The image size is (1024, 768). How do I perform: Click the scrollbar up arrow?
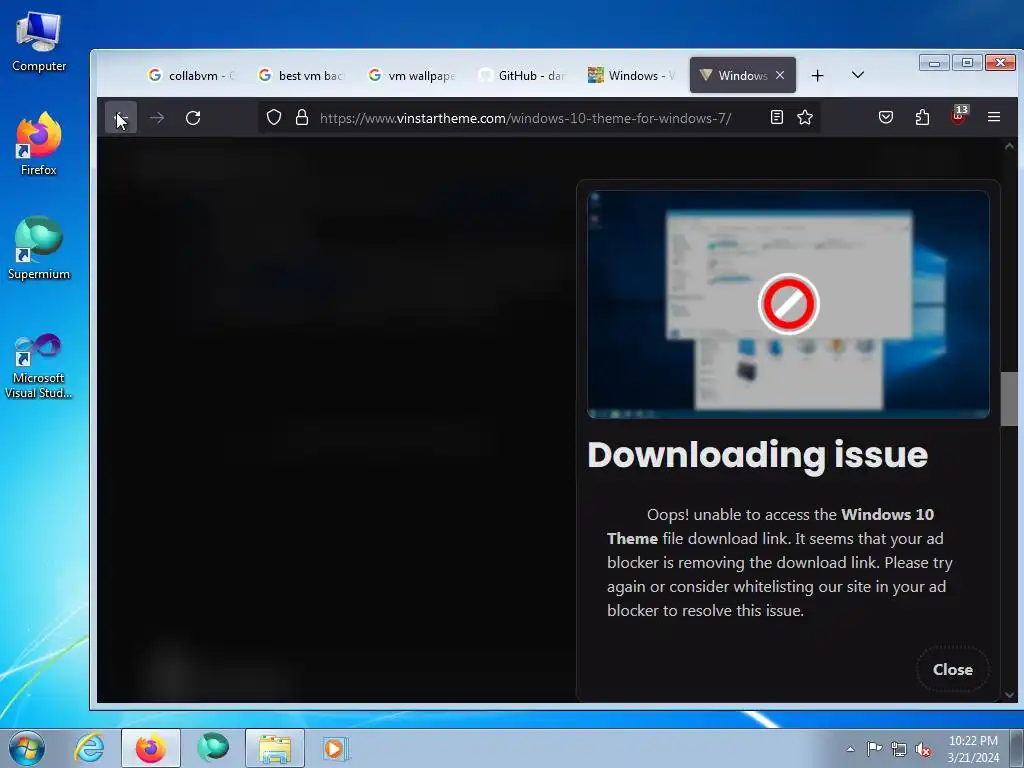[1009, 146]
